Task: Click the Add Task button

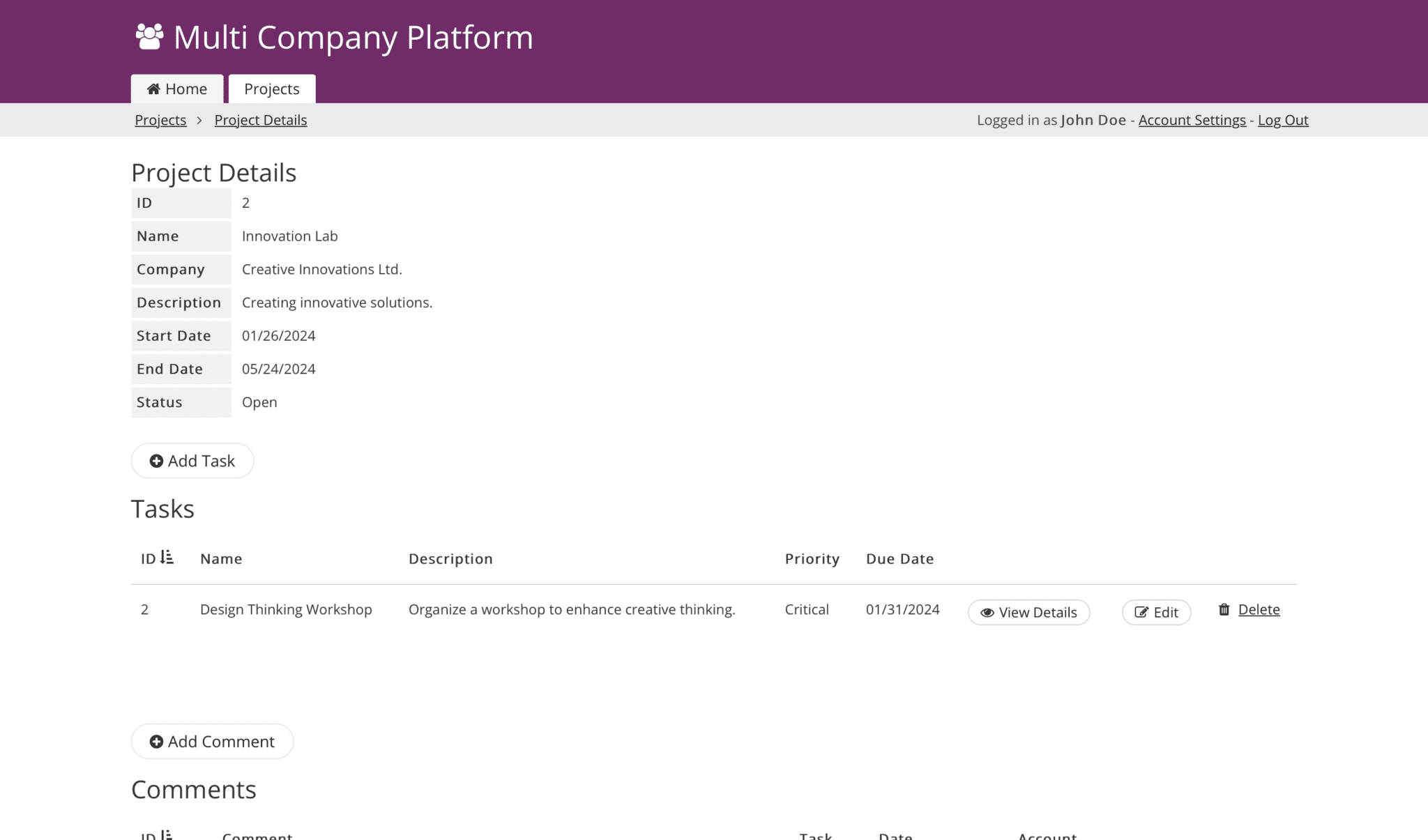Action: 192,461
